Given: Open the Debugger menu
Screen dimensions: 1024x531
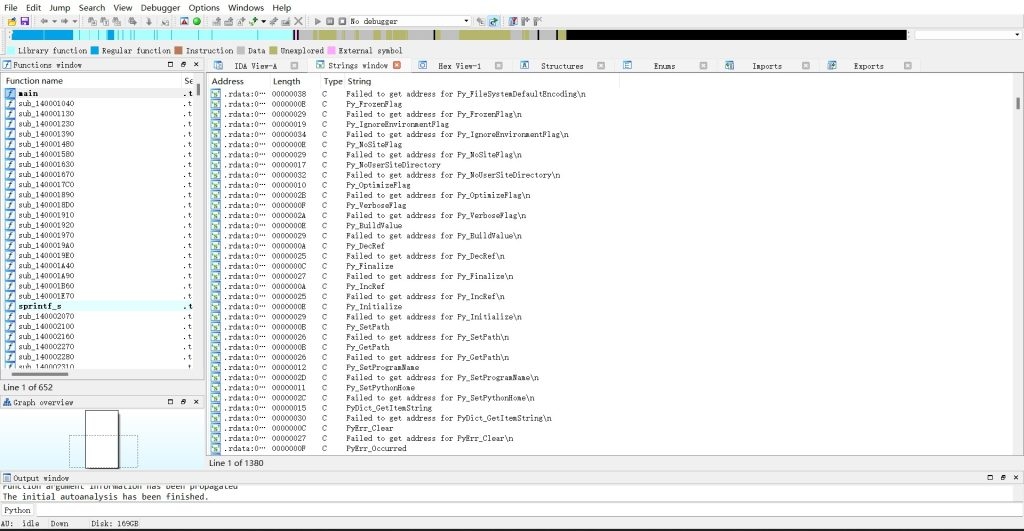Looking at the screenshot, I should pyautogui.click(x=160, y=7).
